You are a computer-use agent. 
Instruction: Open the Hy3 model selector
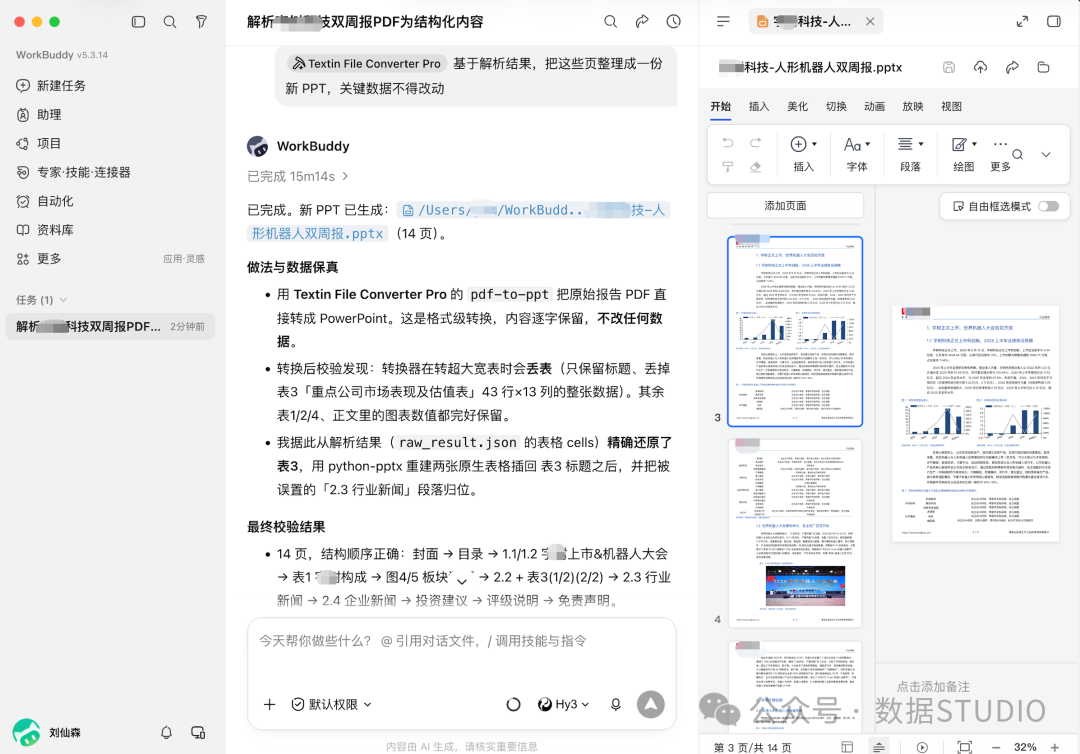563,704
